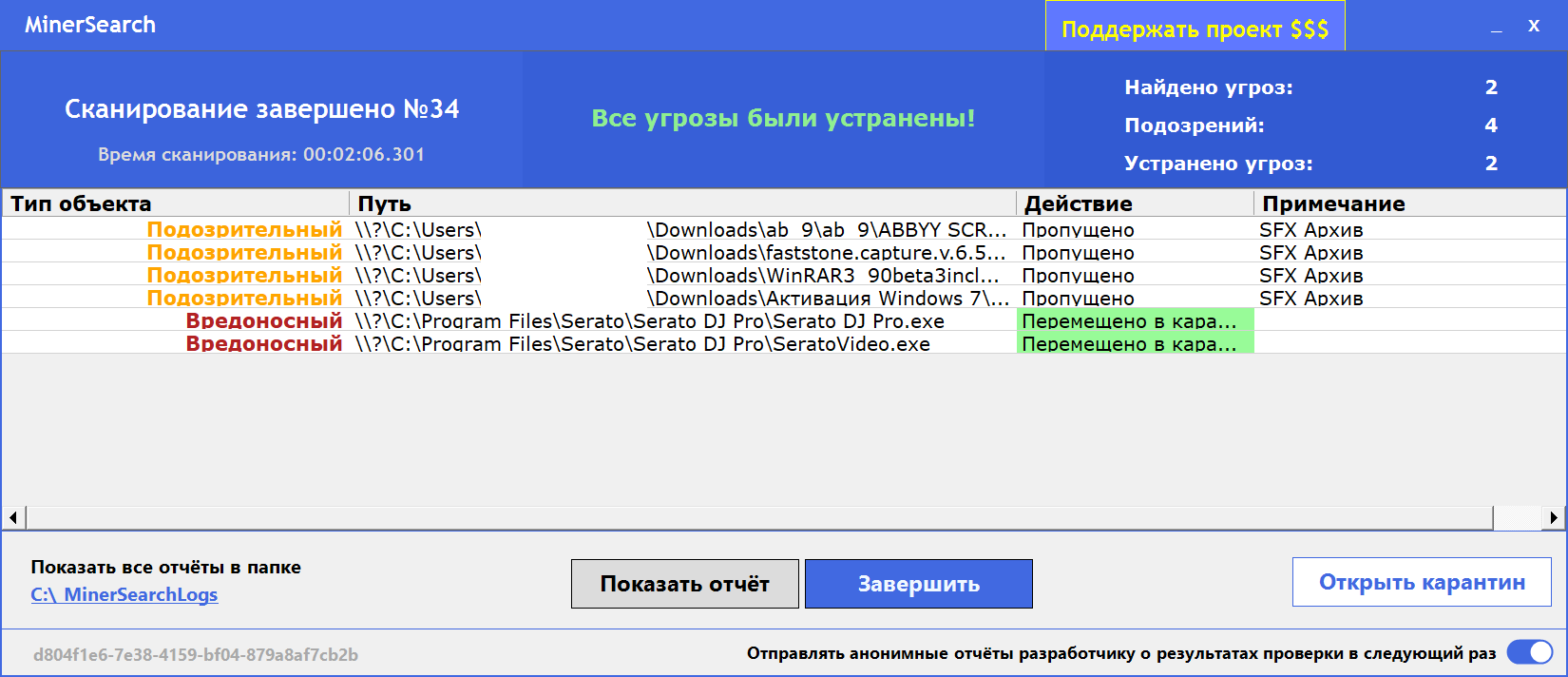
Task: Click the Поддержать проект $$$ button
Action: coord(1195,29)
